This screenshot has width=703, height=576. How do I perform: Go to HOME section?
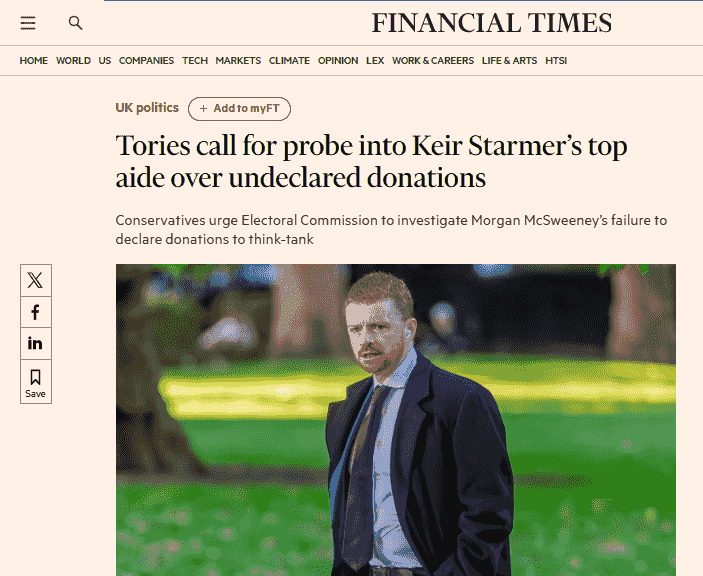tap(34, 61)
